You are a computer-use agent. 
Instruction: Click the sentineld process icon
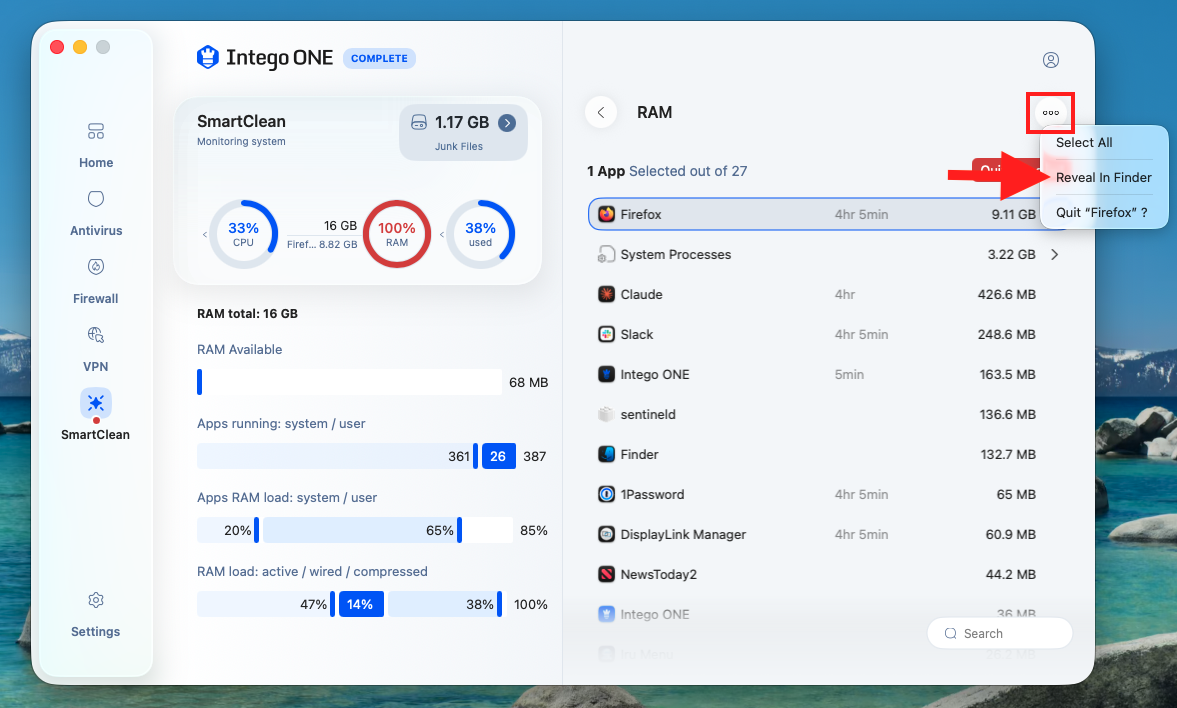point(607,414)
